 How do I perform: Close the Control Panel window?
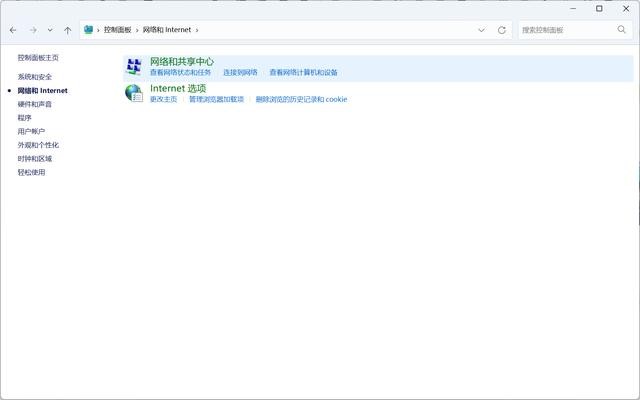[x=626, y=9]
